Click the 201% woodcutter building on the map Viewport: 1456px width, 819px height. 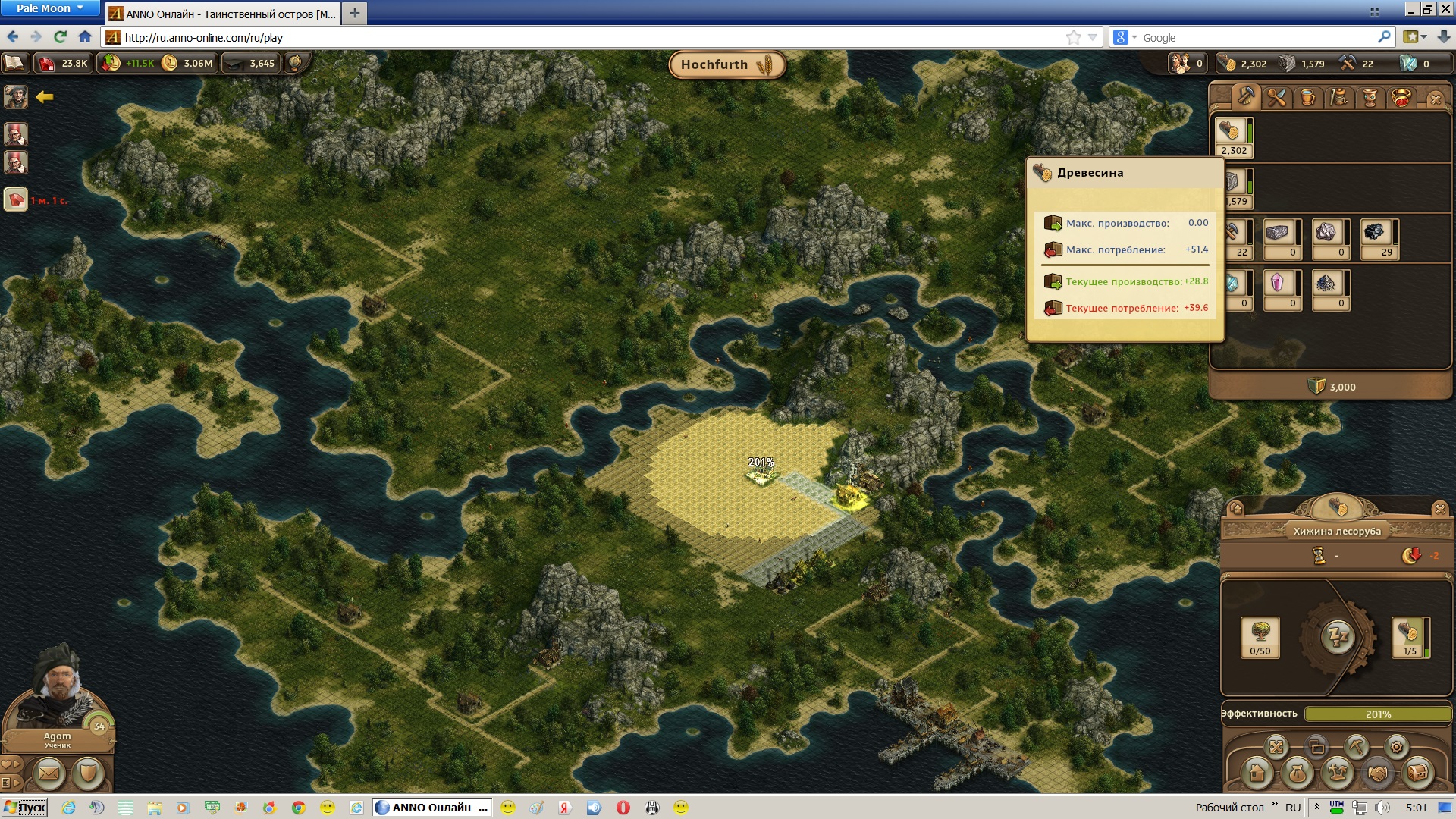tap(761, 473)
